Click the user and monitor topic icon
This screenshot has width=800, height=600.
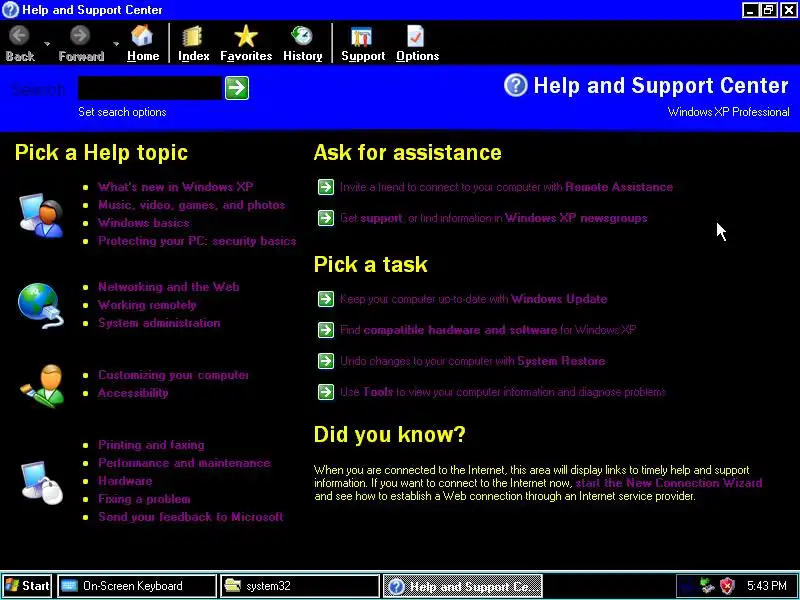click(x=41, y=216)
